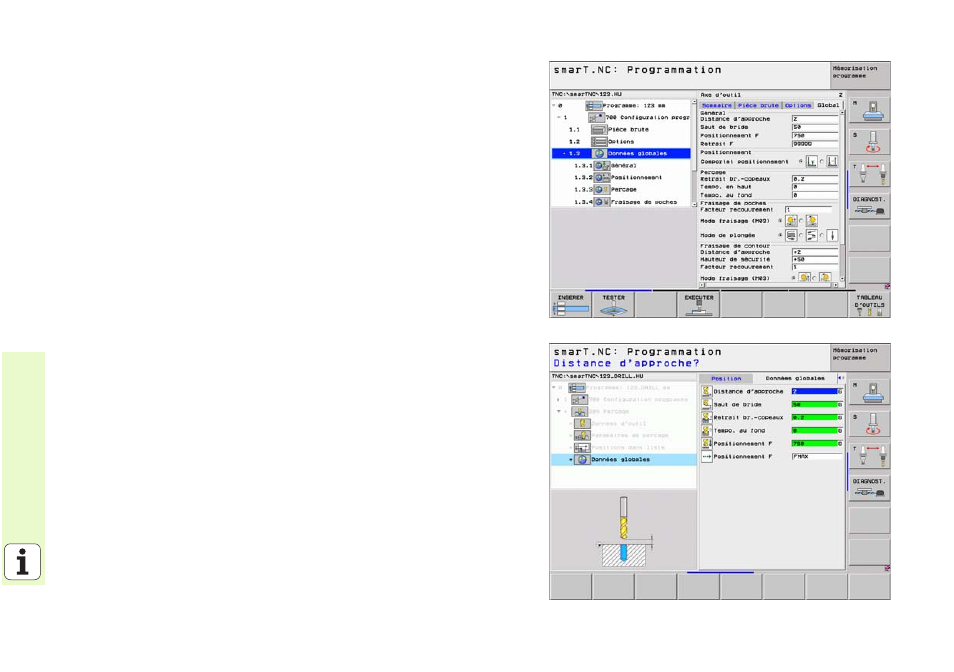The height and width of the screenshot is (672, 954).
Task: Click the tab scroll arrow next to Données globales tab
Action: [x=841, y=378]
